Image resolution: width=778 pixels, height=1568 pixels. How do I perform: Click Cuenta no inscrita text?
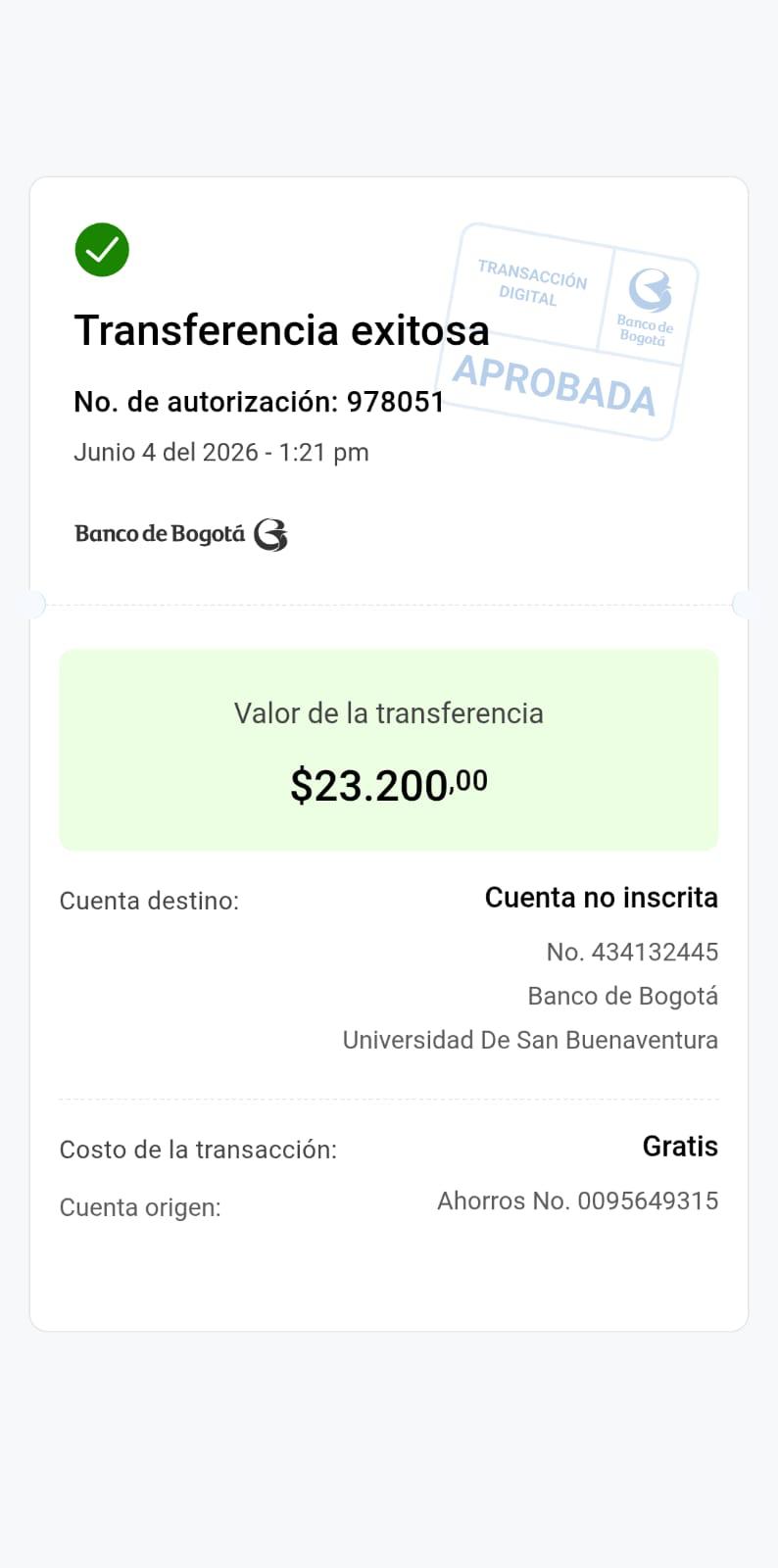point(602,898)
